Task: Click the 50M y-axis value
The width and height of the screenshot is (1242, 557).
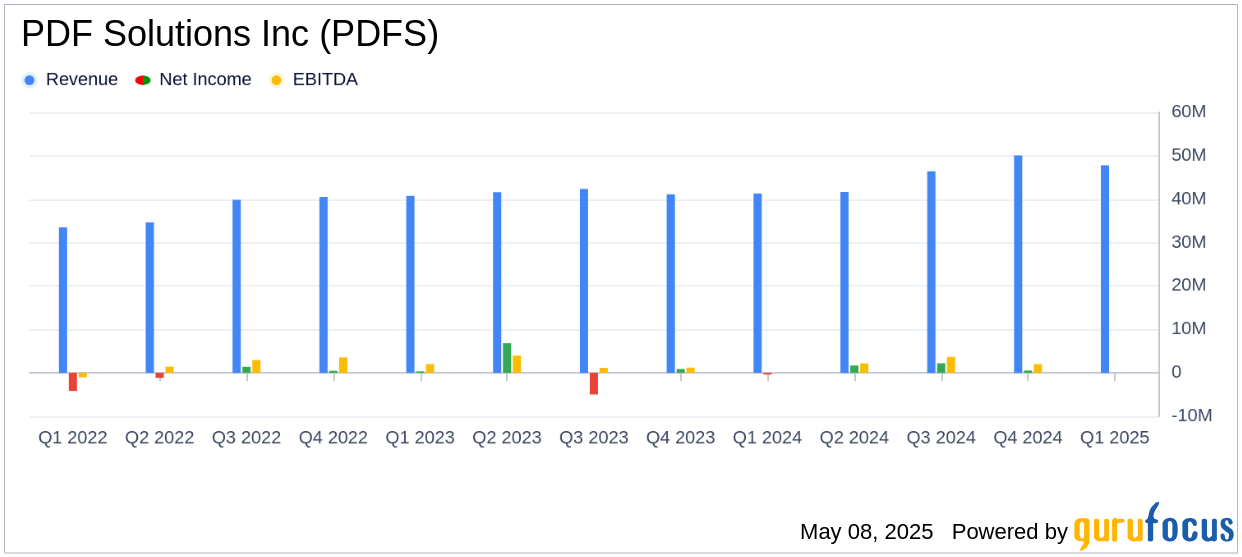Action: coord(1189,155)
